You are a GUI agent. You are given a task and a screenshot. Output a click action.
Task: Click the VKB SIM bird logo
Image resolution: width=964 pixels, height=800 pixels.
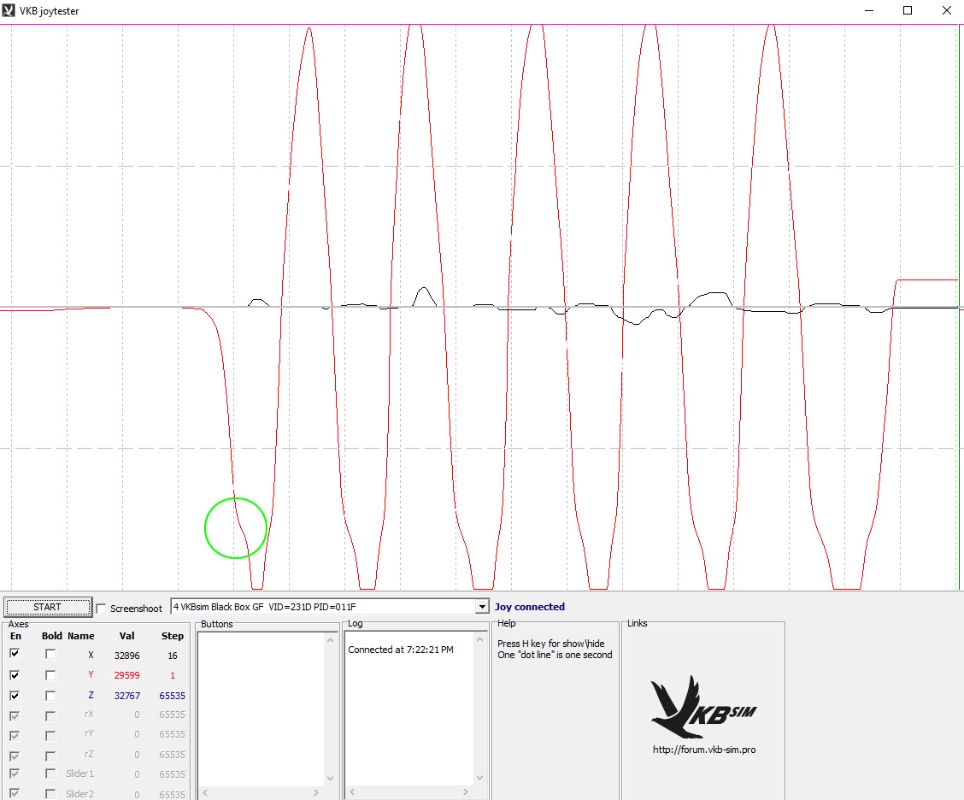coord(702,706)
